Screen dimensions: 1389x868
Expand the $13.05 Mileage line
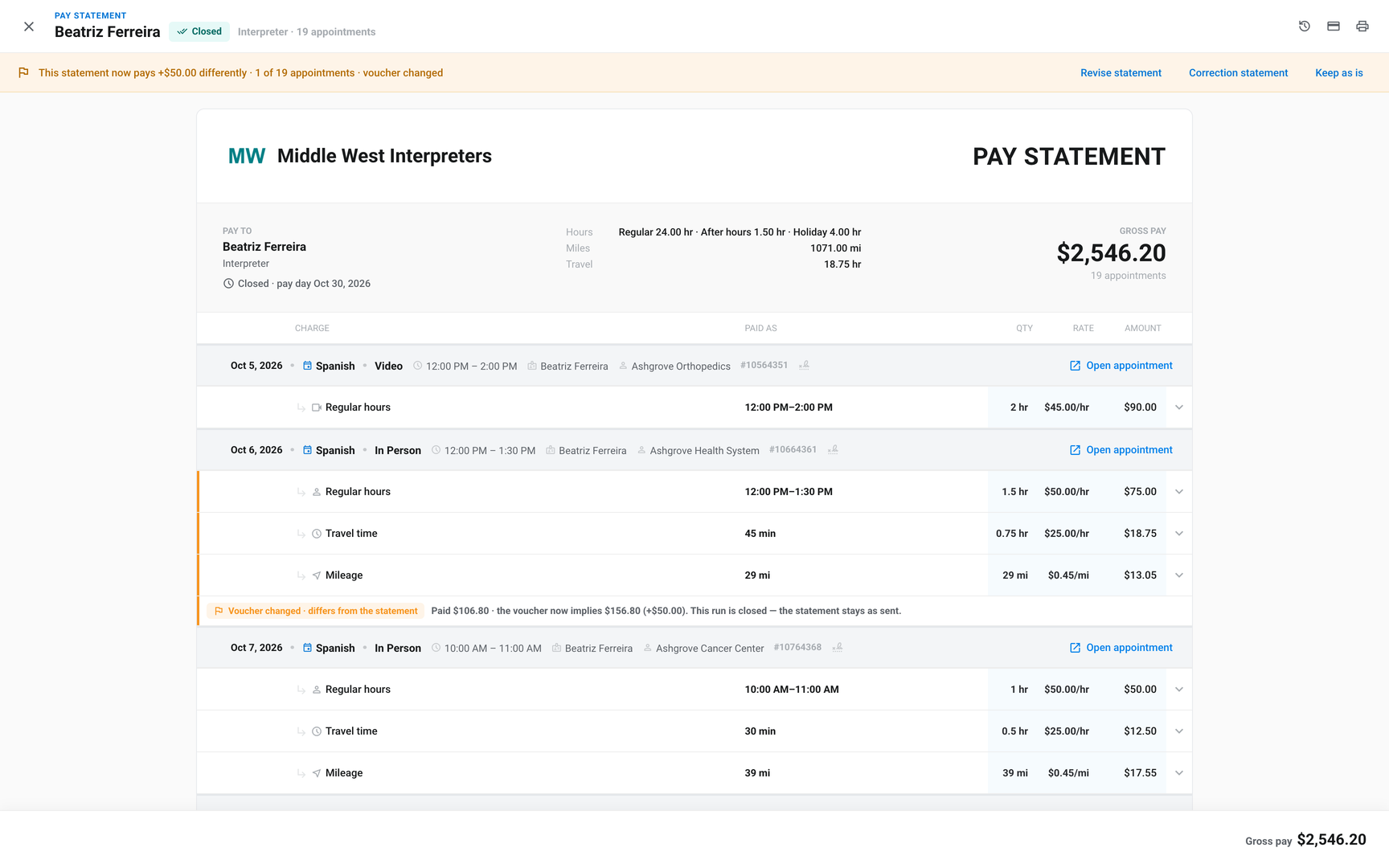point(1179,575)
